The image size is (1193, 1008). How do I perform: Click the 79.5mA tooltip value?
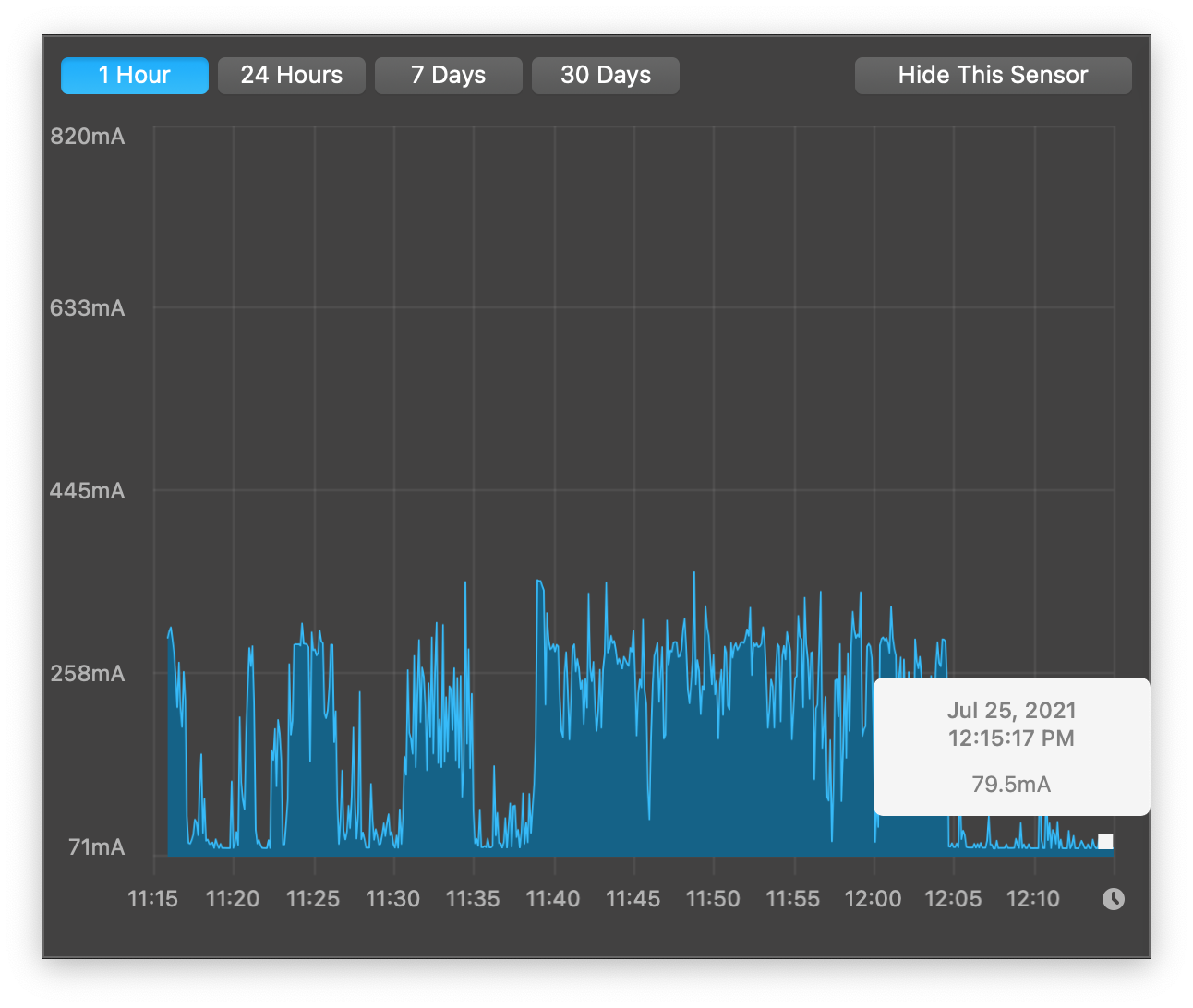1012,785
